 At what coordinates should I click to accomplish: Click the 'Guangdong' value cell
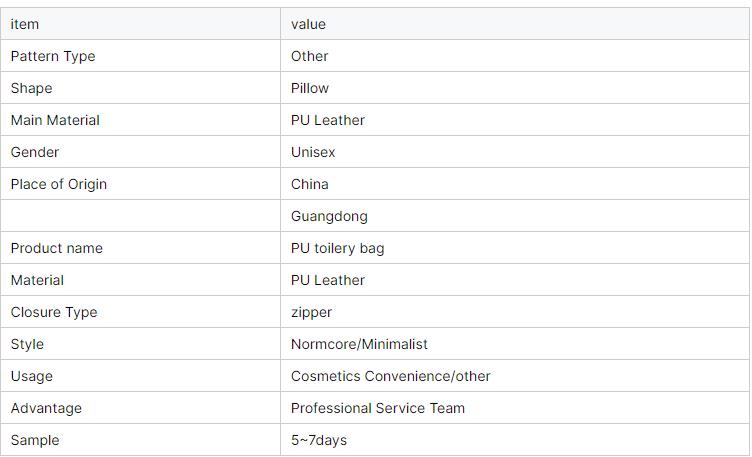pos(329,216)
